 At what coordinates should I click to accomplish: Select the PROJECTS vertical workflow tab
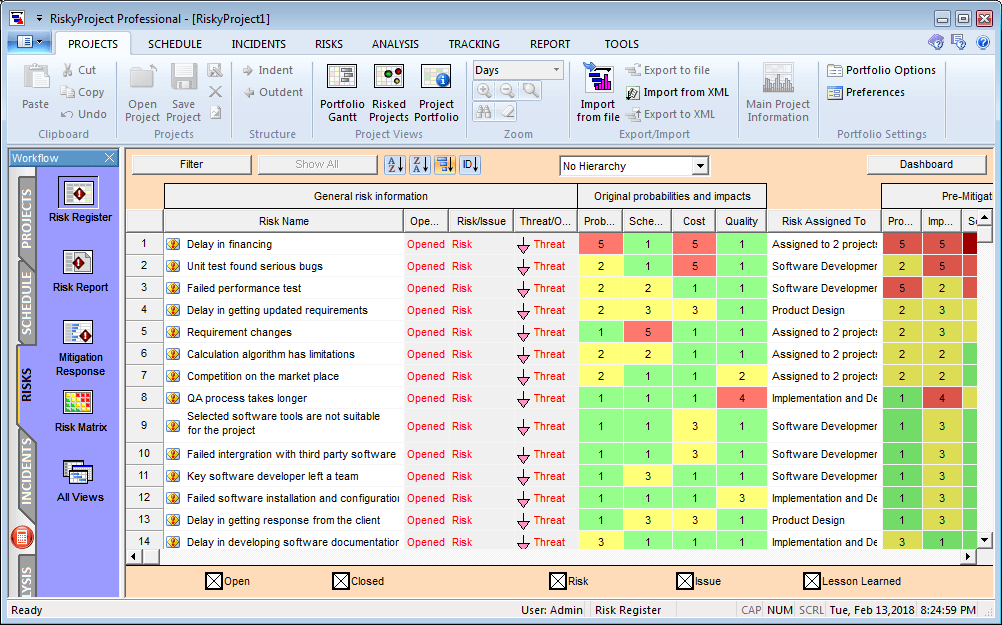coord(27,219)
